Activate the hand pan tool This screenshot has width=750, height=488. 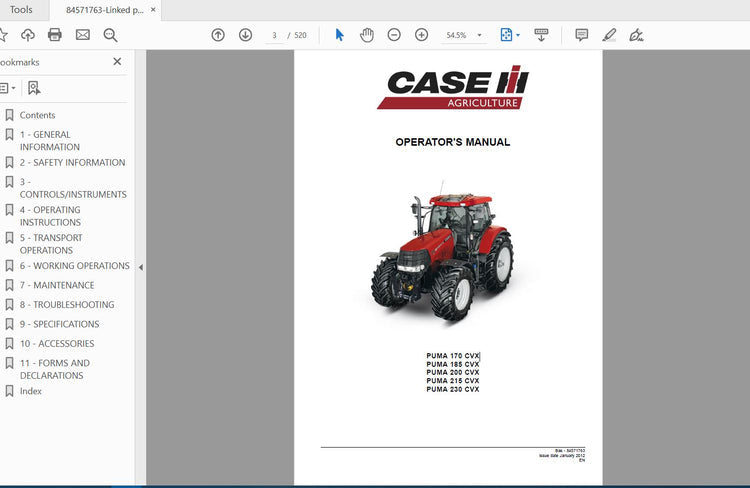[367, 35]
